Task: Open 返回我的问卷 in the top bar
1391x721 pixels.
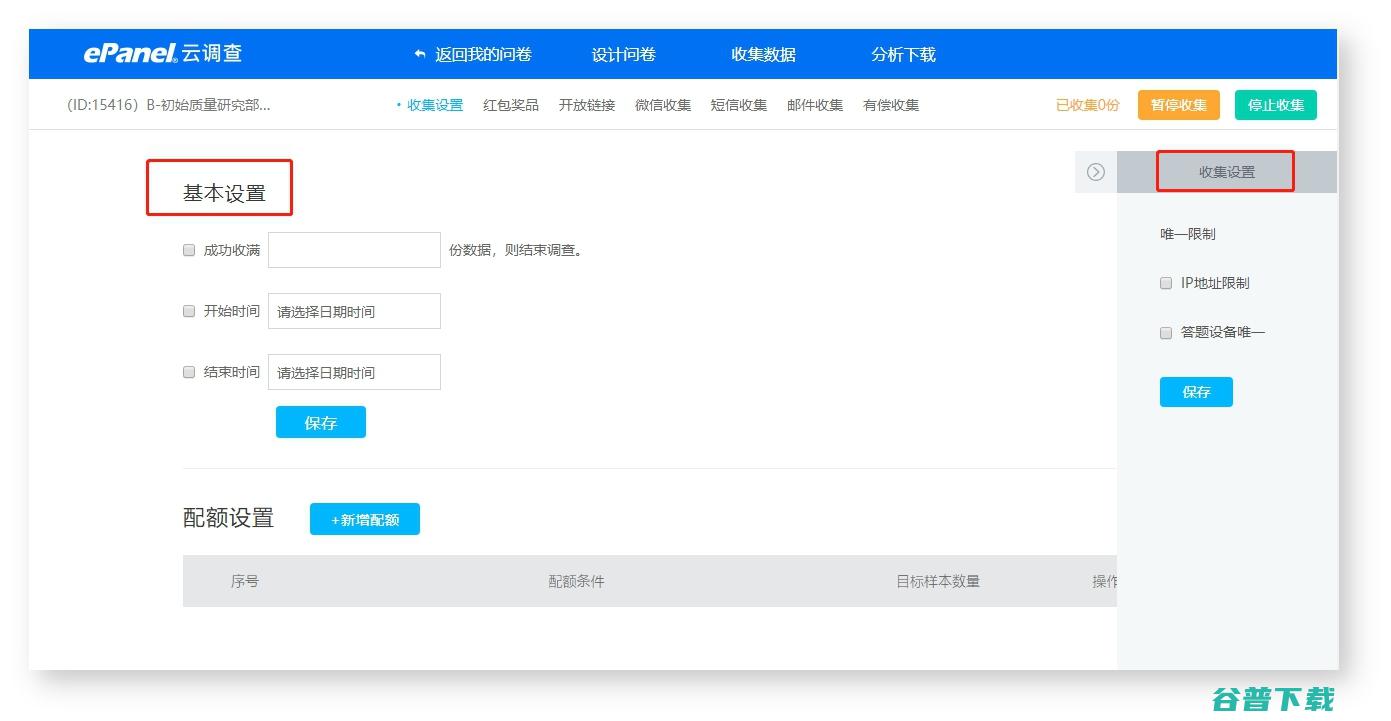Action: pos(483,55)
